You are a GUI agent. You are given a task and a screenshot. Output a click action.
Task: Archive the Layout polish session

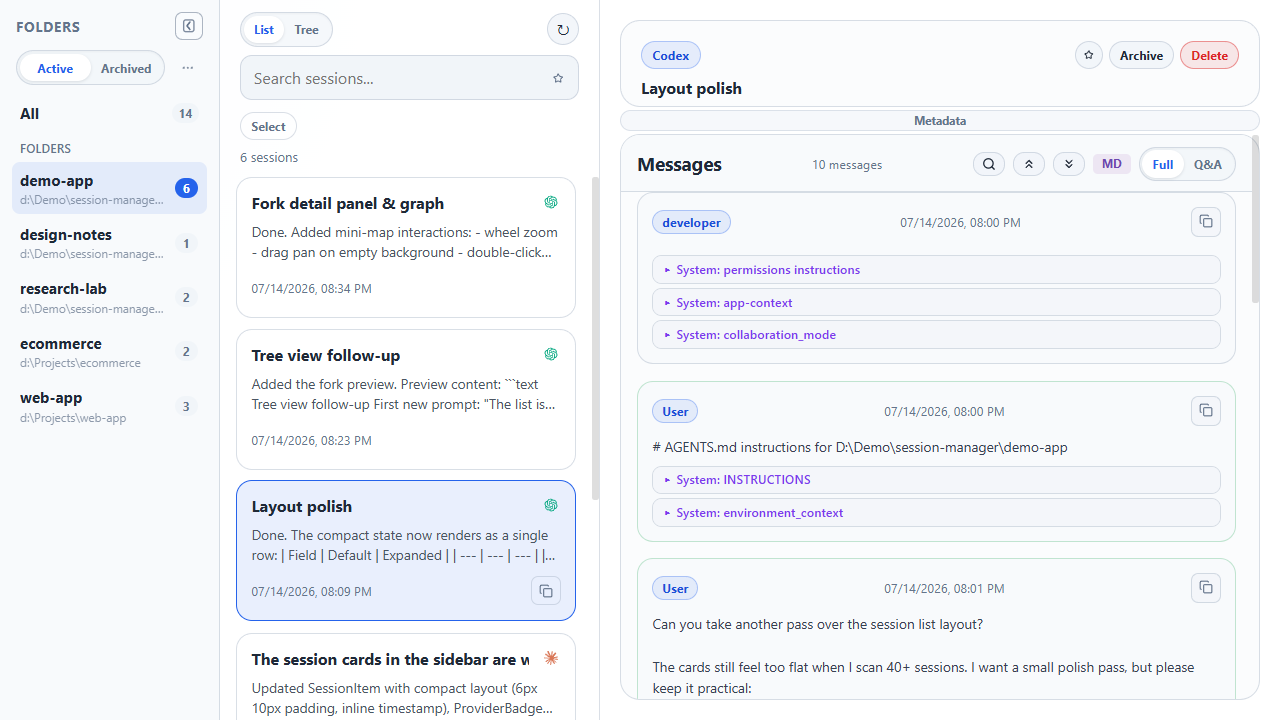pyautogui.click(x=1141, y=56)
